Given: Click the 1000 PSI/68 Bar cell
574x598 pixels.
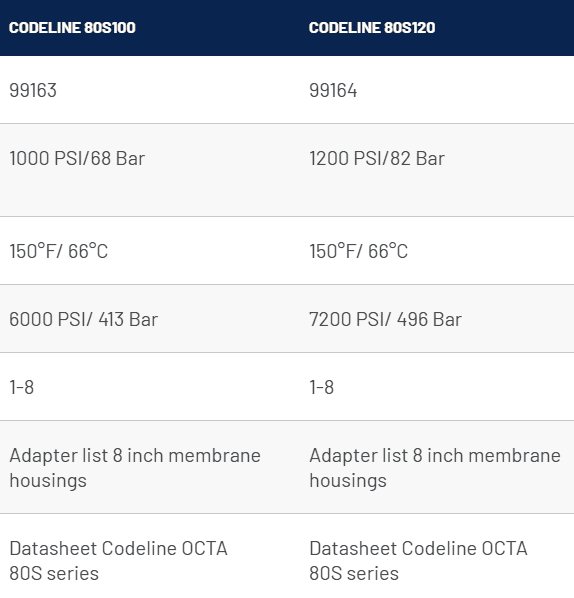Looking at the screenshot, I should [x=77, y=159].
